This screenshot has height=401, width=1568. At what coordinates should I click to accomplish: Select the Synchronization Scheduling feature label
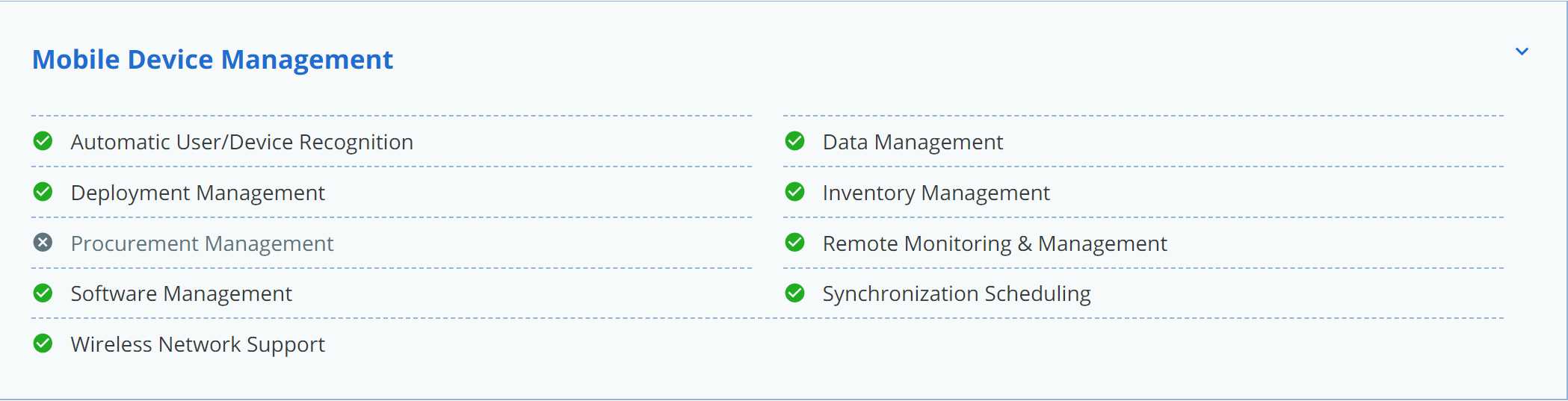click(957, 293)
